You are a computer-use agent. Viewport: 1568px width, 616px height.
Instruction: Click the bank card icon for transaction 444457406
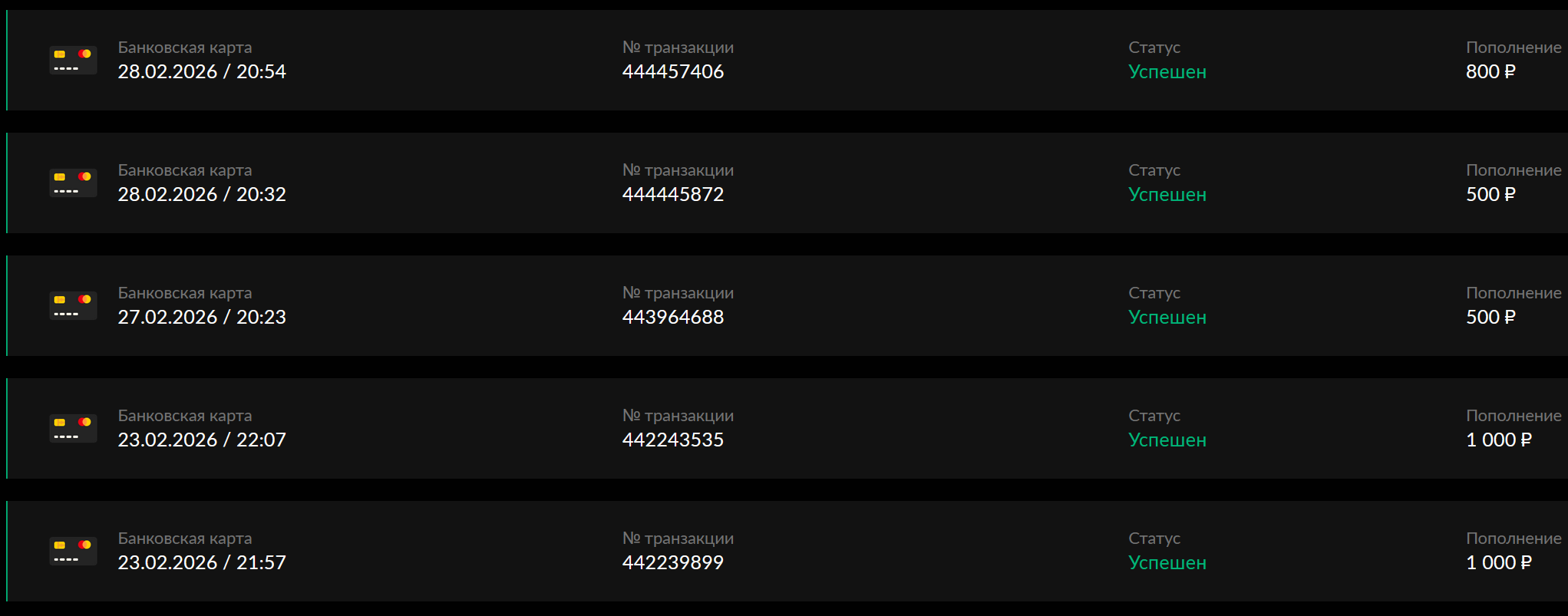73,61
